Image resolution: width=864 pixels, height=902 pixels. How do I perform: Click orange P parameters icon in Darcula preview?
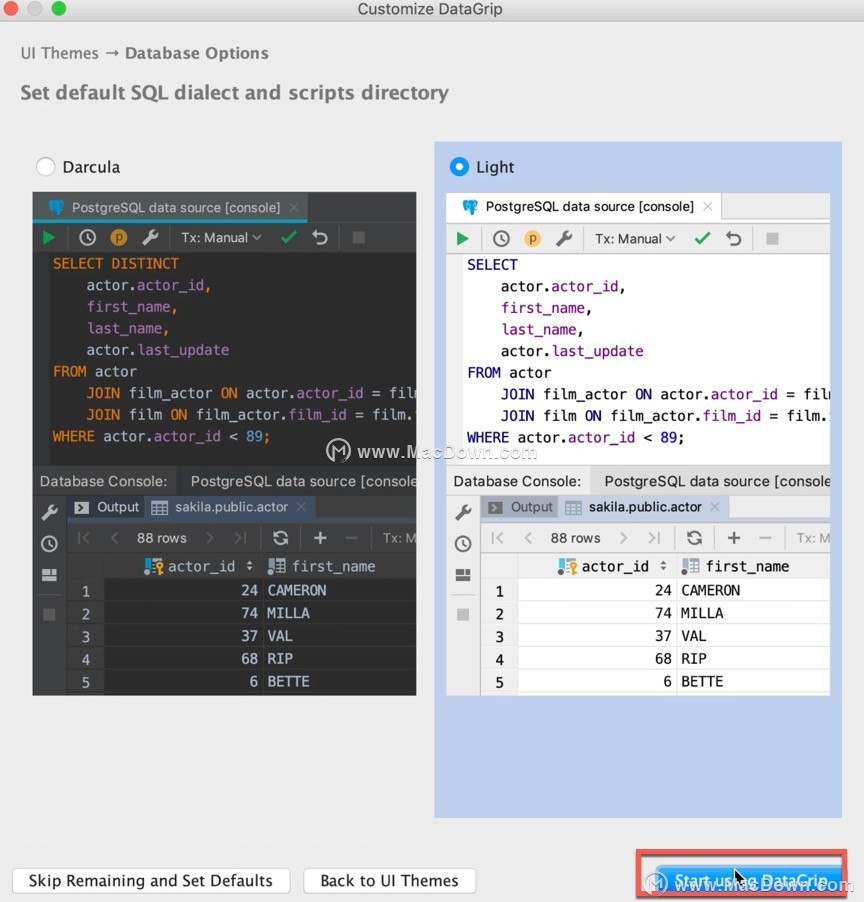pos(118,238)
